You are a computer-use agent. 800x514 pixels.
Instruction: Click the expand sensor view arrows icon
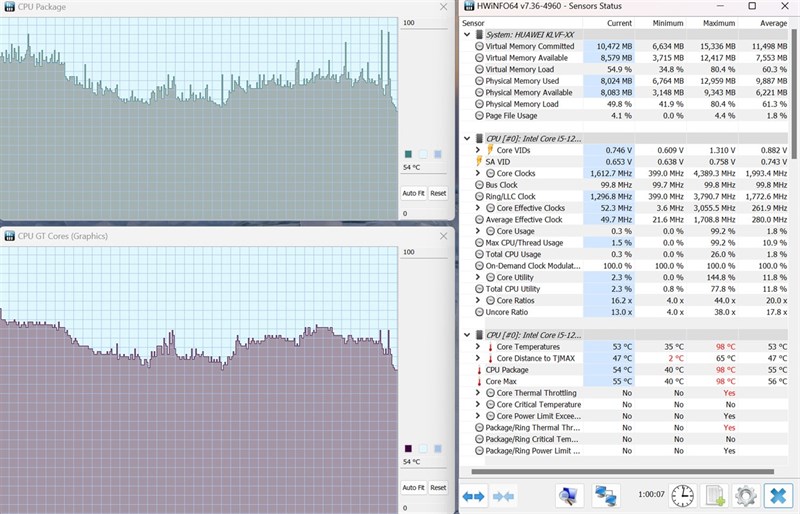(x=473, y=496)
